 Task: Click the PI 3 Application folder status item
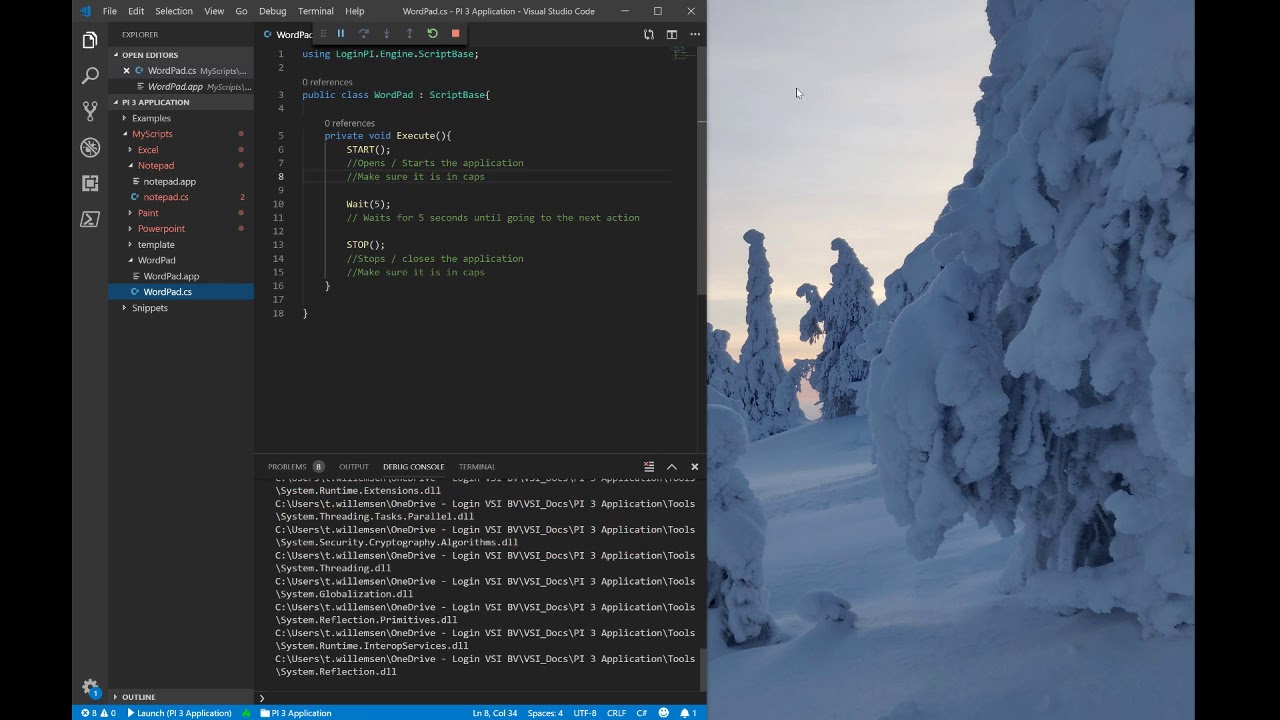click(295, 713)
